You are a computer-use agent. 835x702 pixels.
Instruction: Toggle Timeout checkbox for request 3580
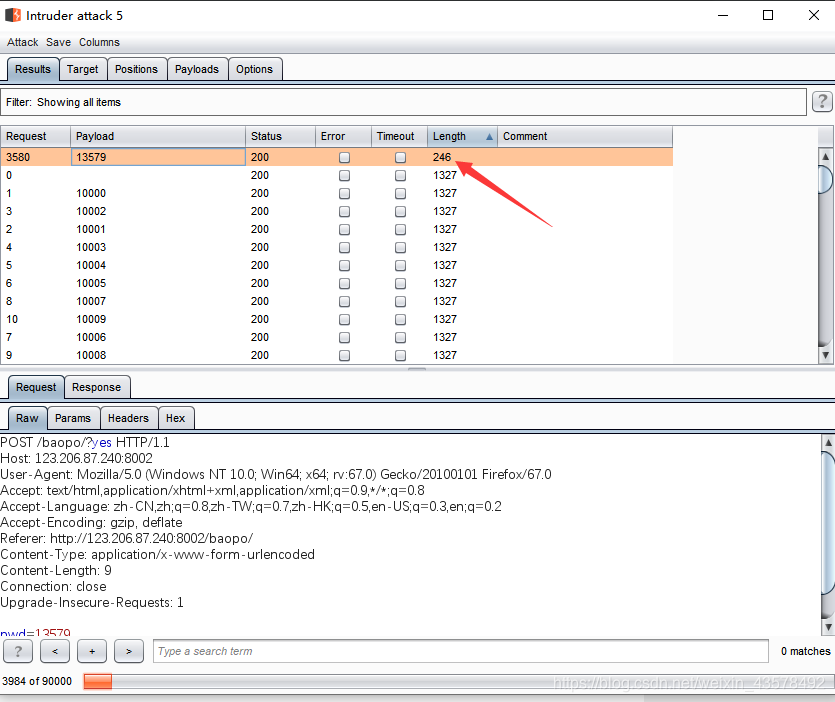[400, 157]
